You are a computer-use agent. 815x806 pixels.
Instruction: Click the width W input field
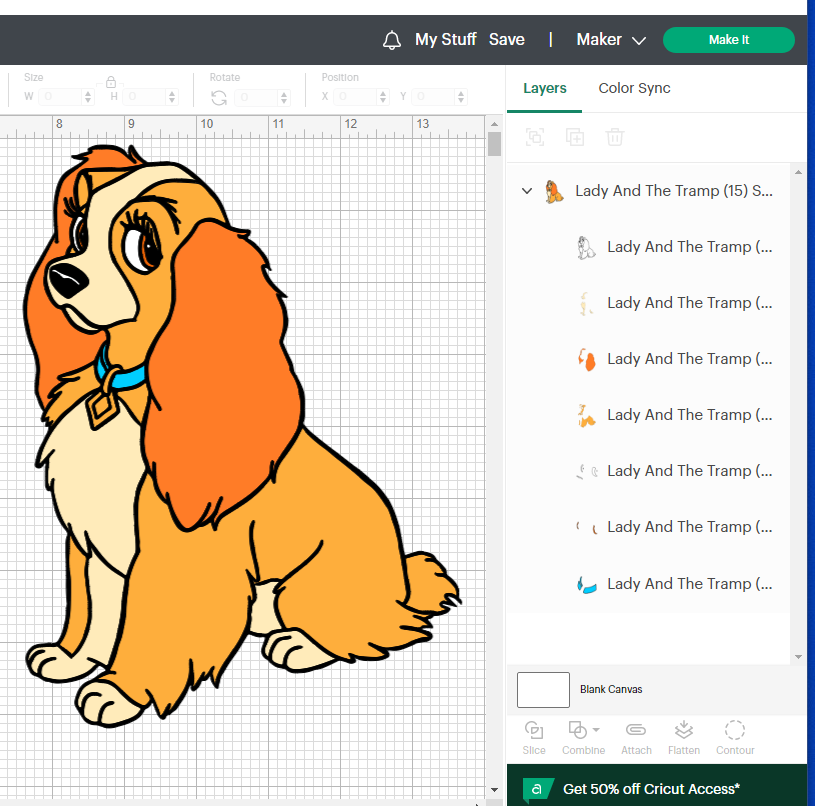pyautogui.click(x=61, y=97)
